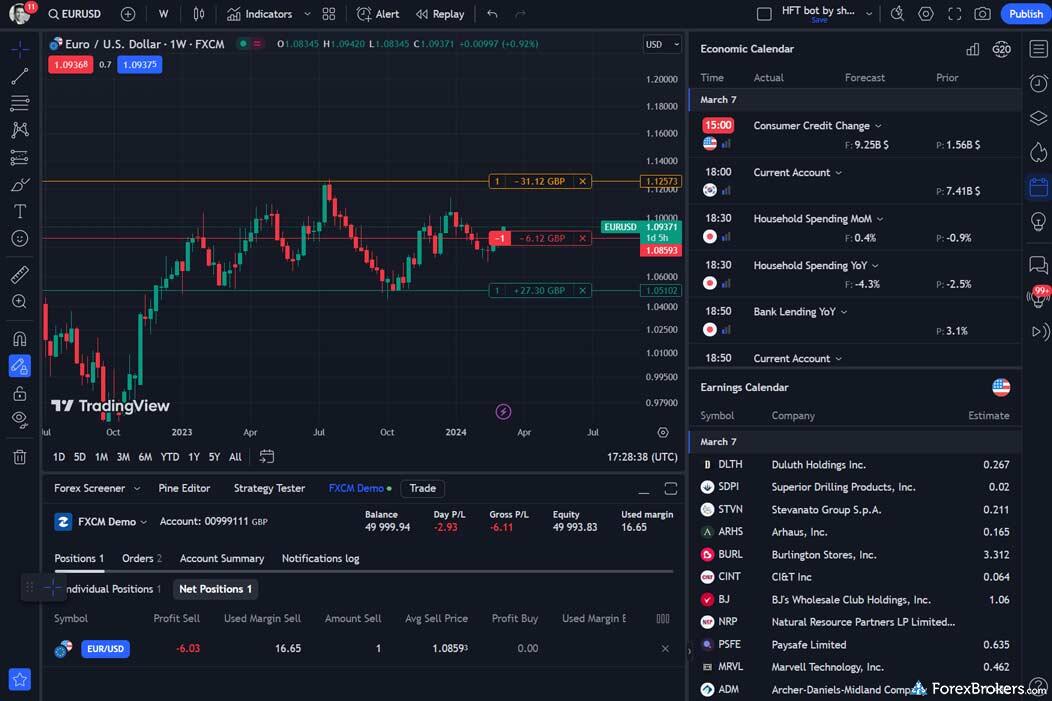
Task: Take a chart snapshot with the camera icon
Action: pyautogui.click(x=983, y=14)
